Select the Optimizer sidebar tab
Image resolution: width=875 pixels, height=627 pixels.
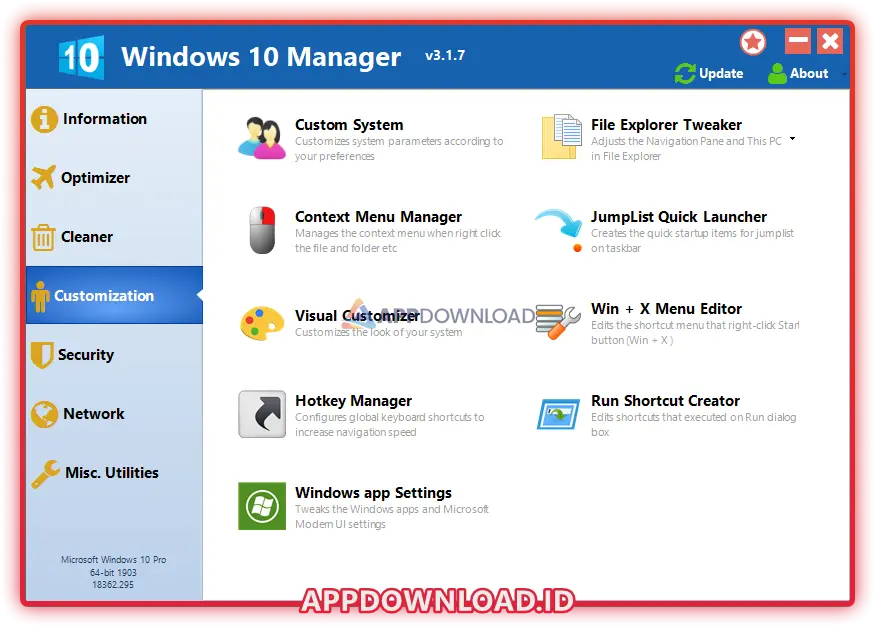click(95, 178)
